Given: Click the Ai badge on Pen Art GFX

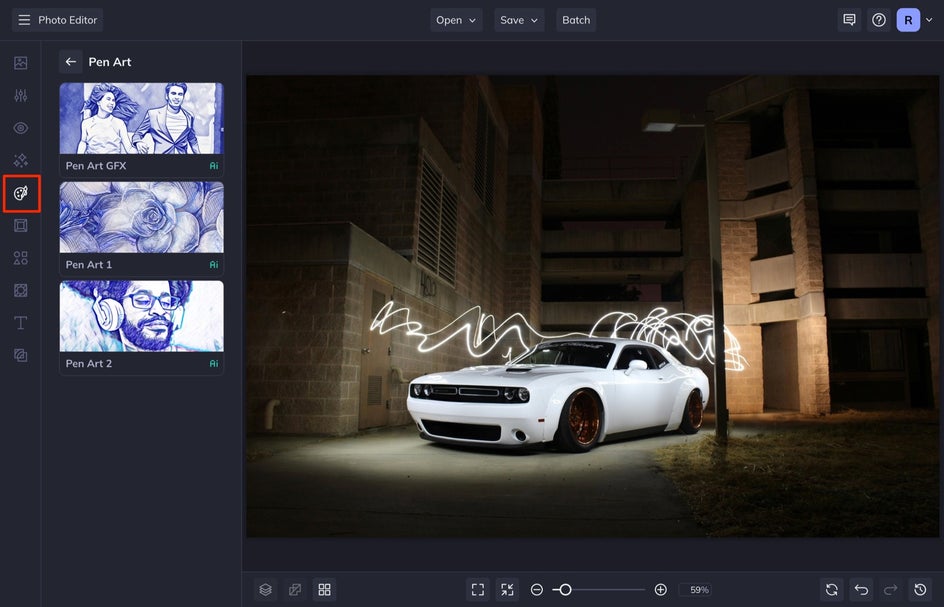Looking at the screenshot, I should (214, 166).
